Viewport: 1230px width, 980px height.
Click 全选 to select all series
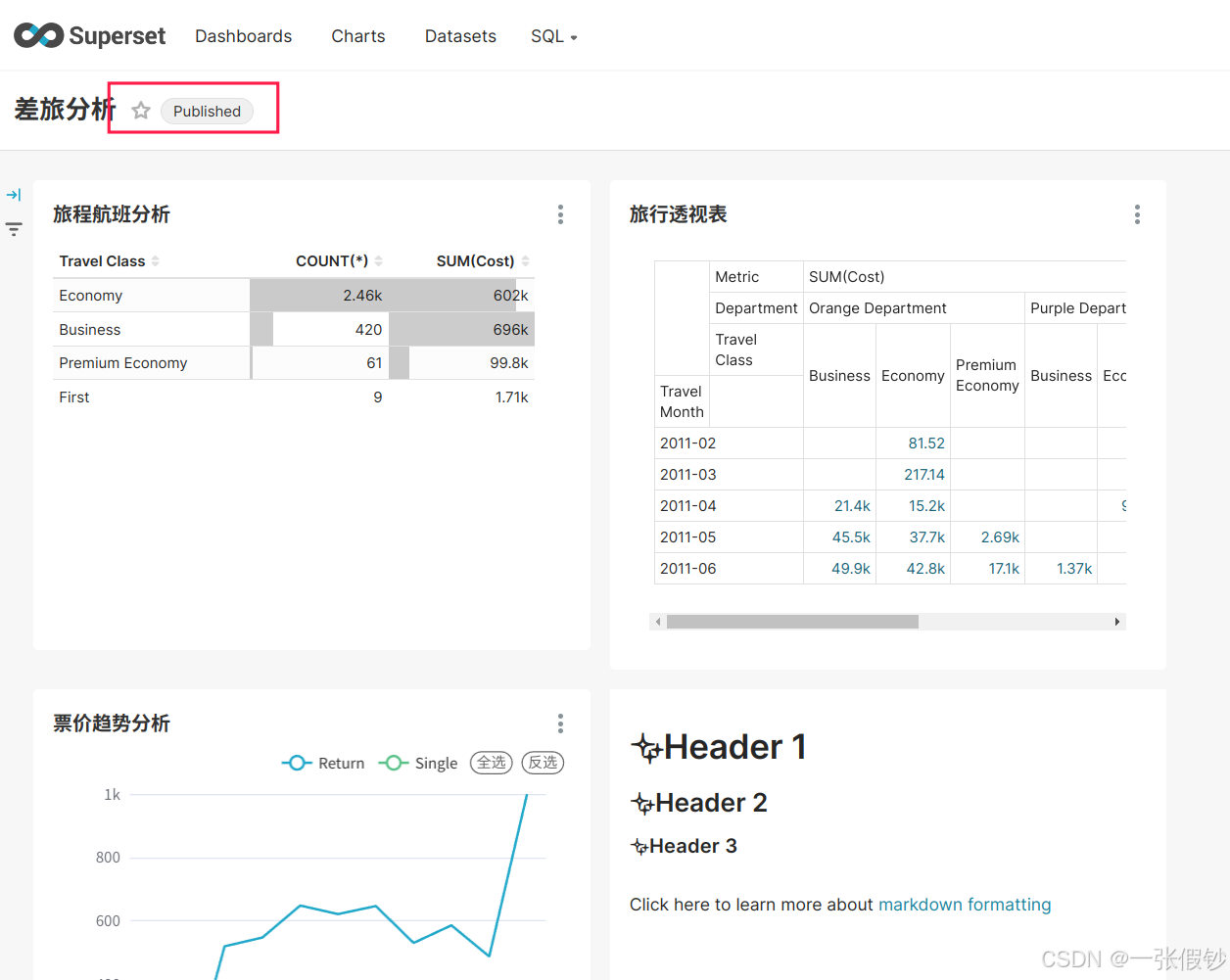[492, 763]
